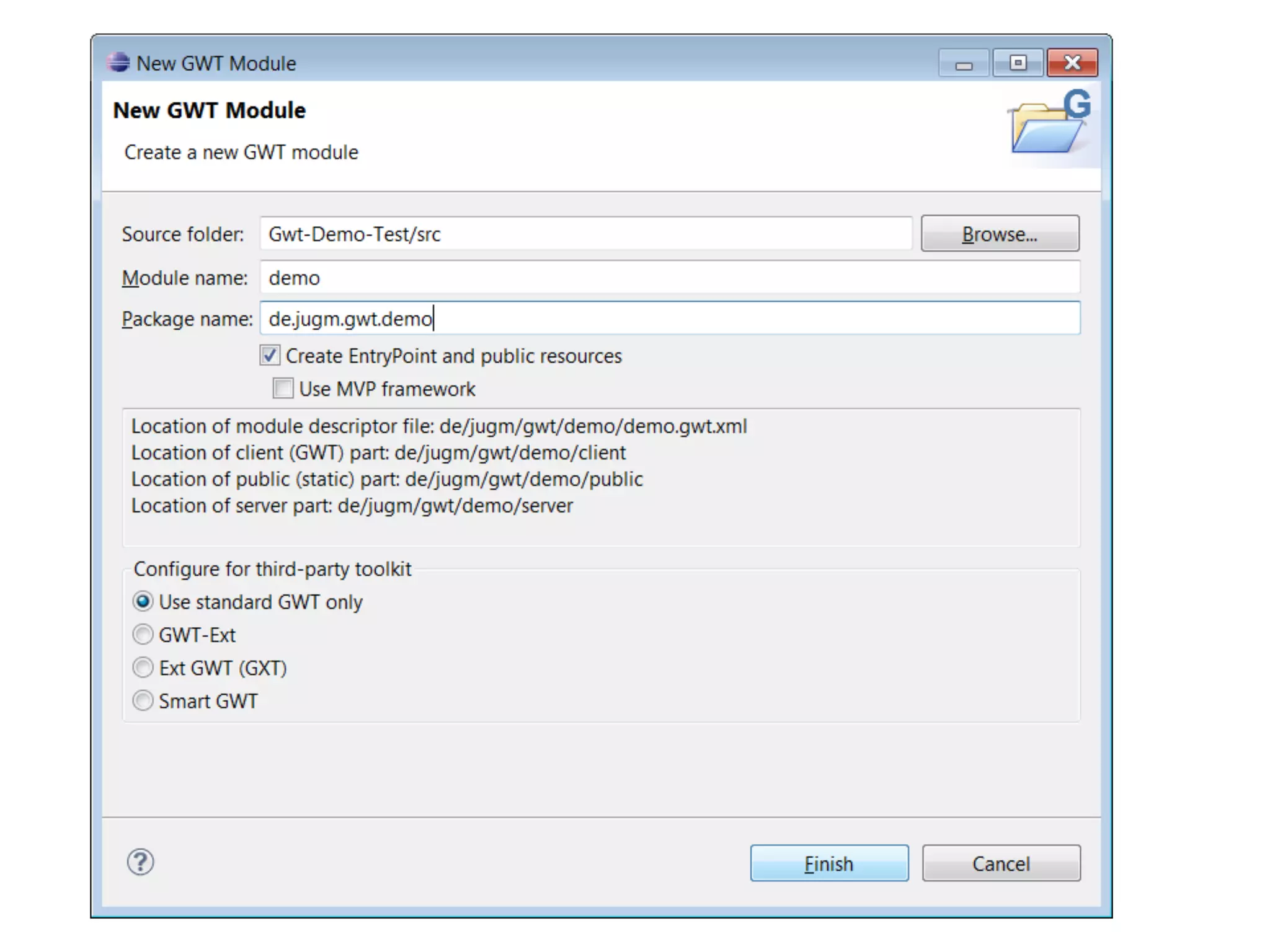Click the help question mark icon

pyautogui.click(x=140, y=862)
